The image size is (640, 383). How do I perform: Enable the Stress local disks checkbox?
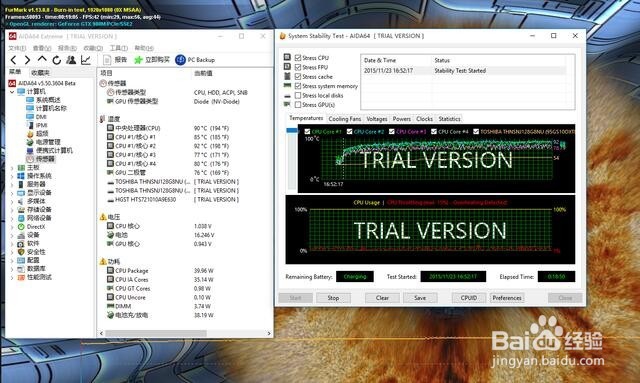[298, 96]
